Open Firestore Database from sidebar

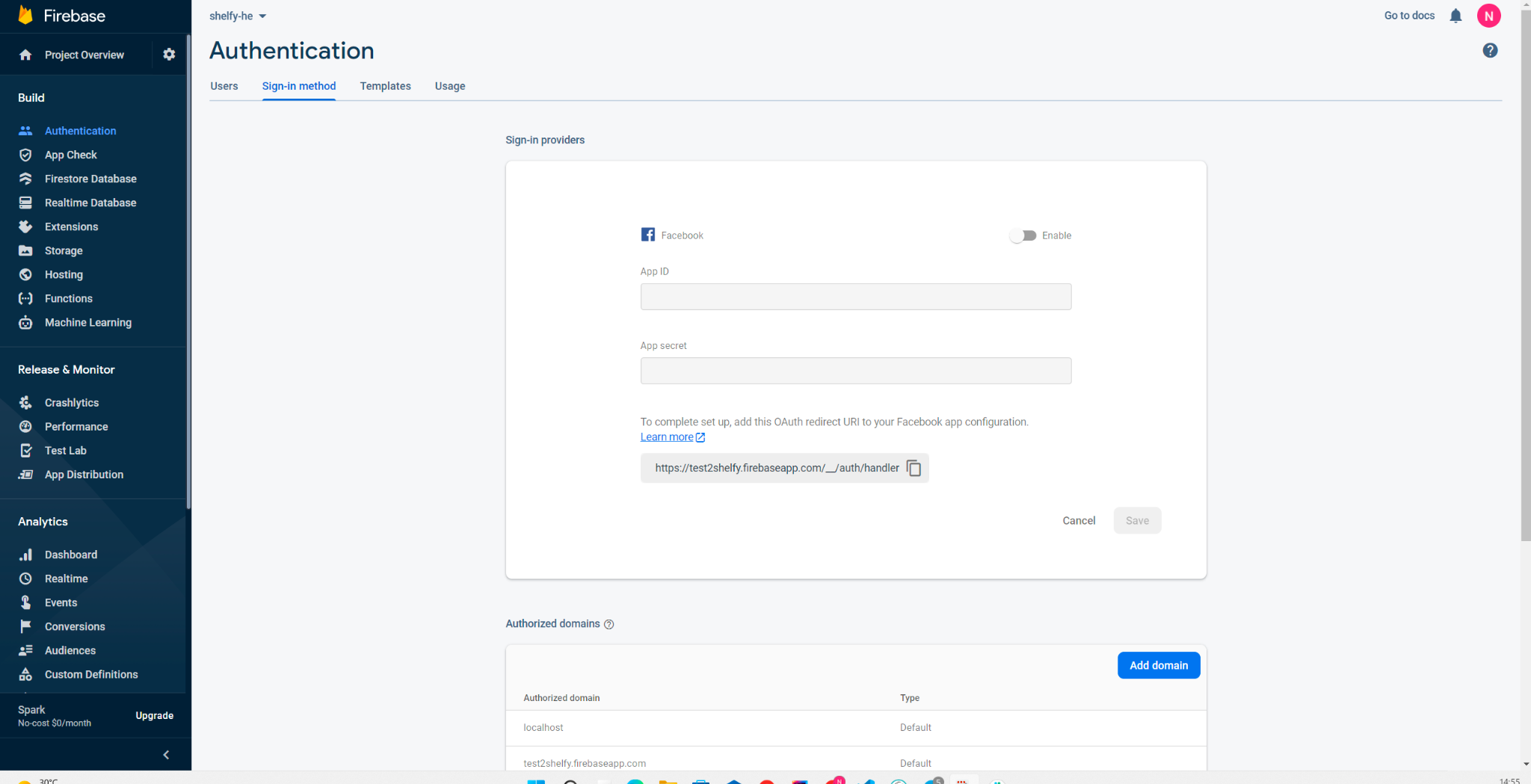point(90,179)
